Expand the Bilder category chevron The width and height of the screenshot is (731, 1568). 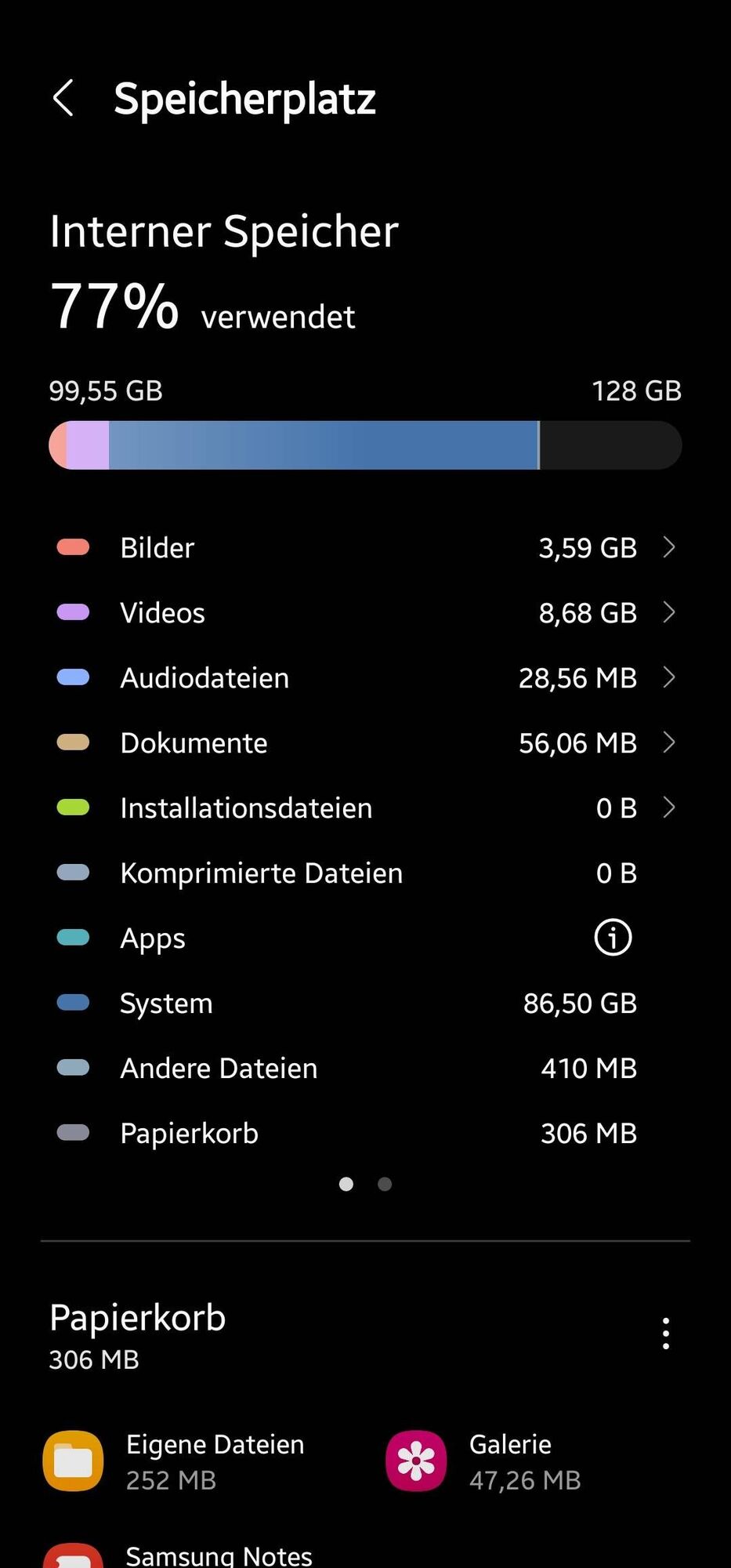coord(668,547)
